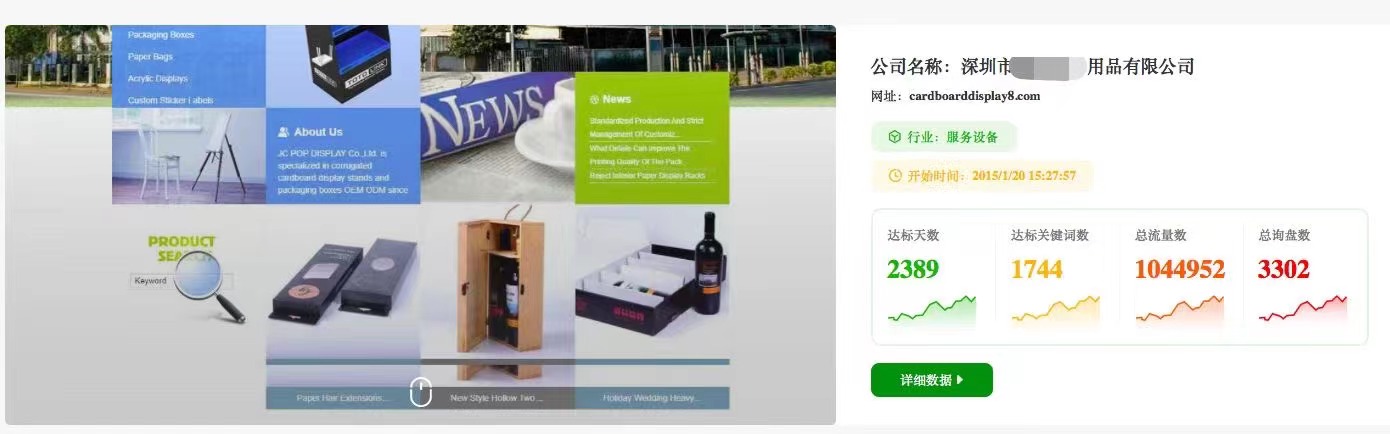
Task: Open the wooden wine box thumbnail
Action: pyautogui.click(x=498, y=283)
